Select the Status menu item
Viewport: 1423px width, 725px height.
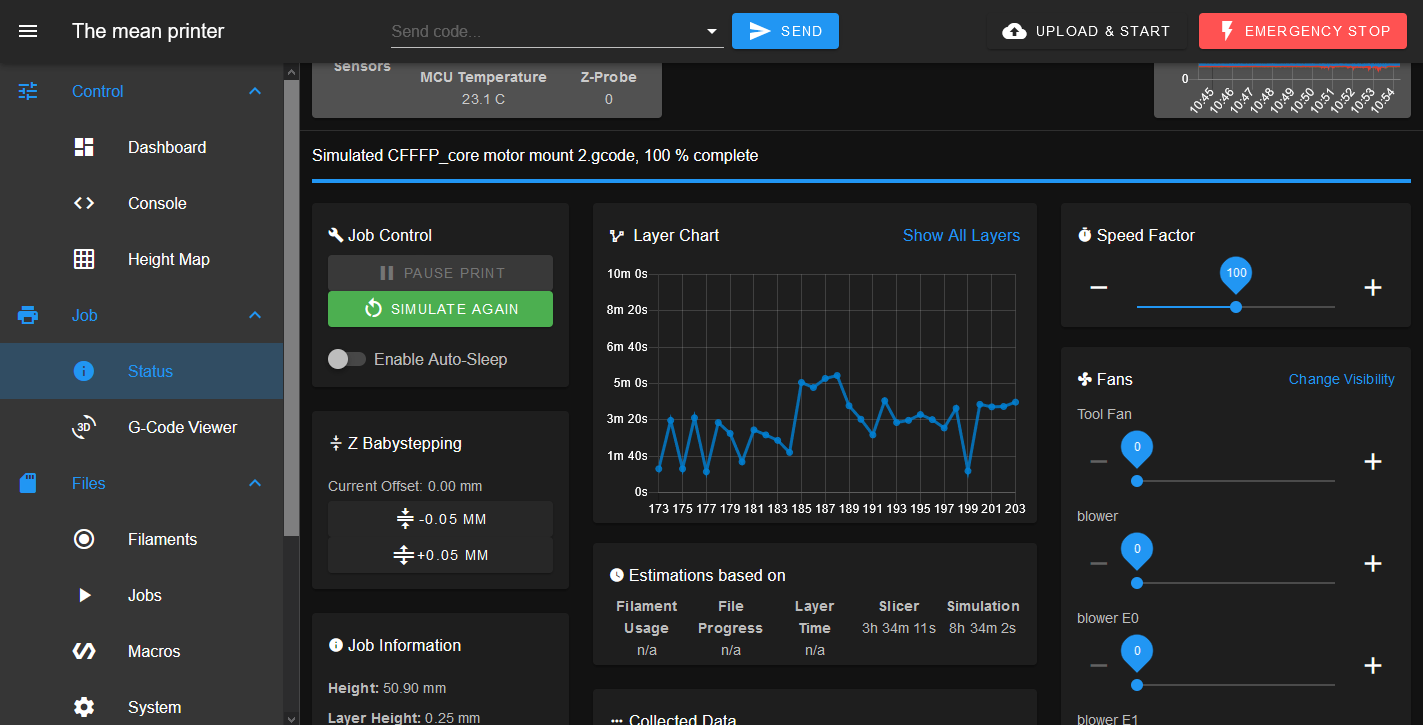[142, 371]
